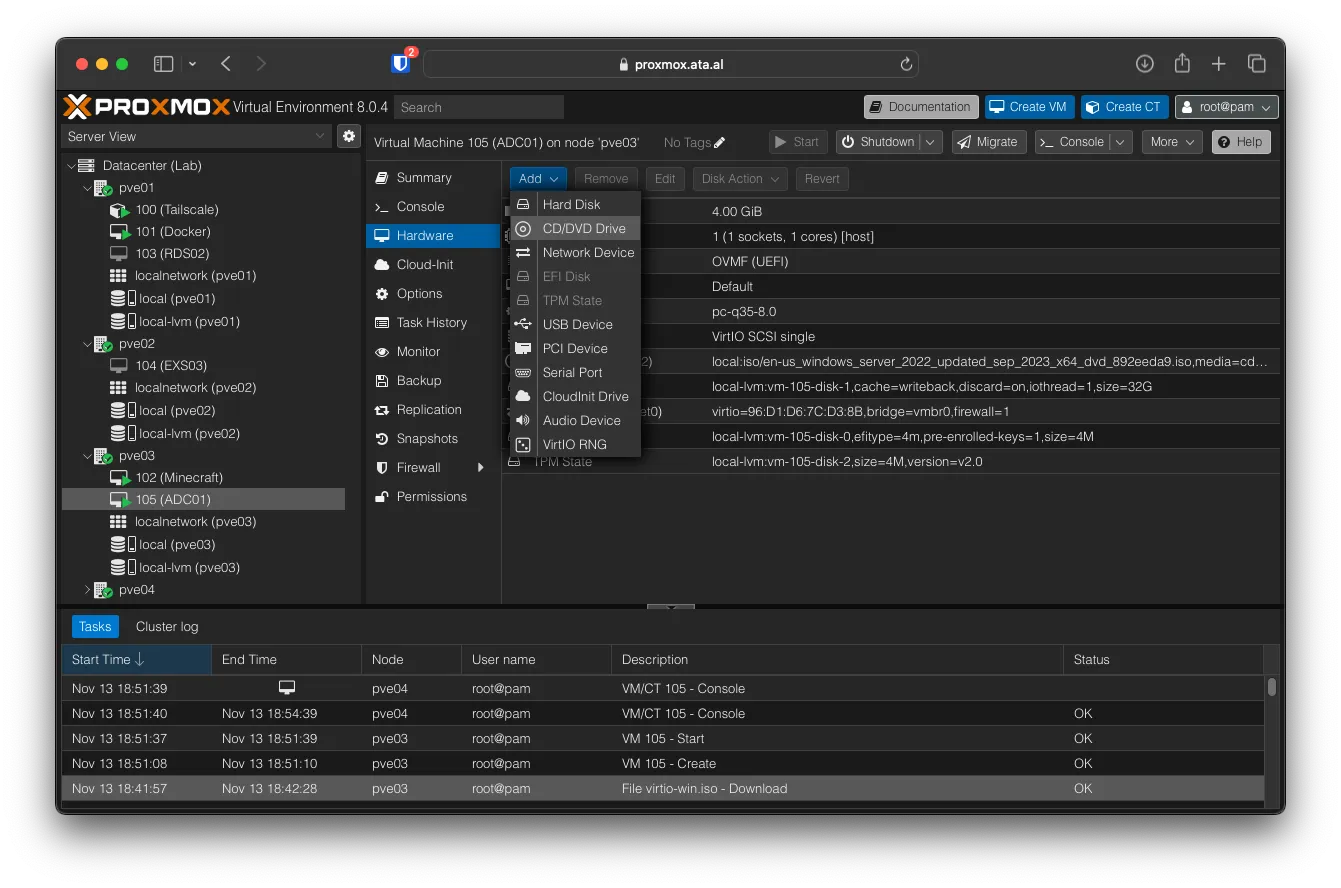Switch to the Cluster log tab
The width and height of the screenshot is (1341, 888).
point(167,627)
